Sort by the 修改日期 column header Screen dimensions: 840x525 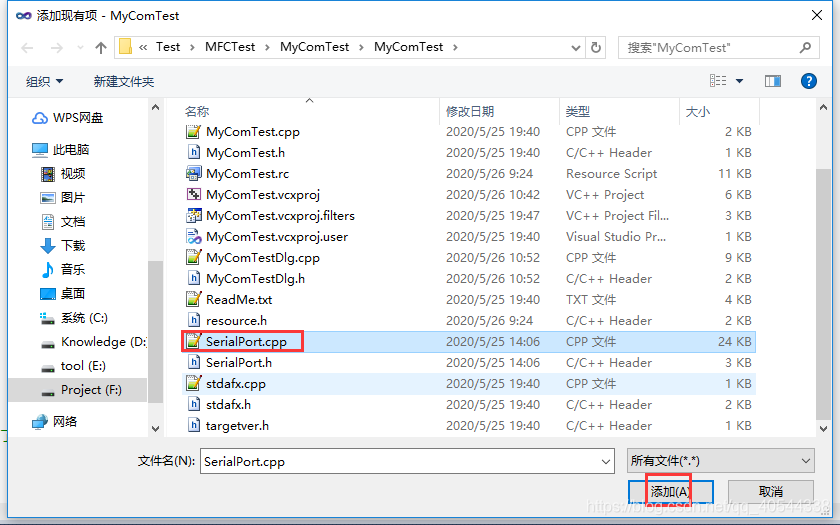[x=470, y=111]
